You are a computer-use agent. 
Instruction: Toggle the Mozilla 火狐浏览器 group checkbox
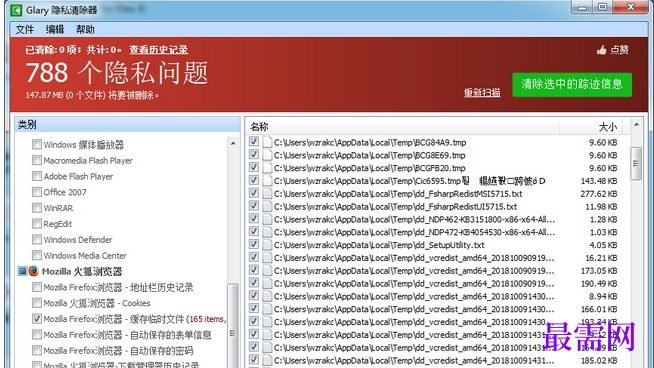coord(23,271)
